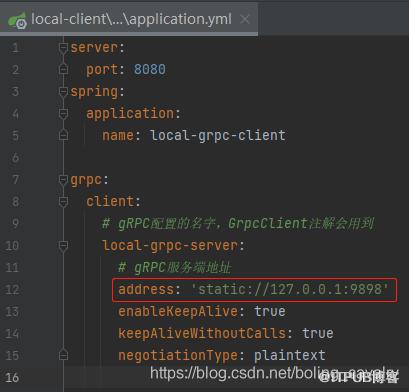Place cursor in local-grpc-client name value

218,136
